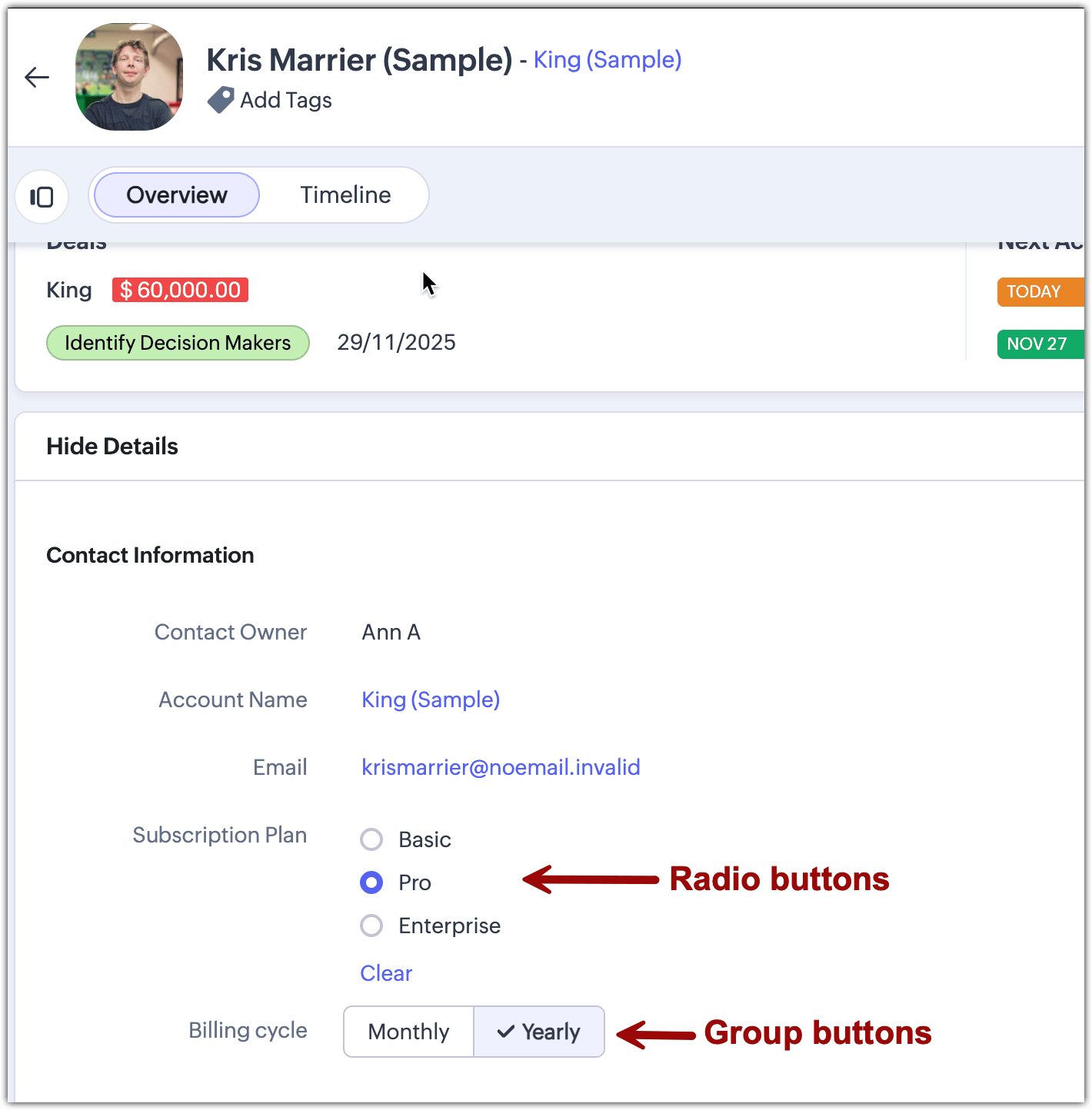Click the krismarrier@noemail.invalid email link
Viewport: 1092px width, 1110px height.
point(501,767)
